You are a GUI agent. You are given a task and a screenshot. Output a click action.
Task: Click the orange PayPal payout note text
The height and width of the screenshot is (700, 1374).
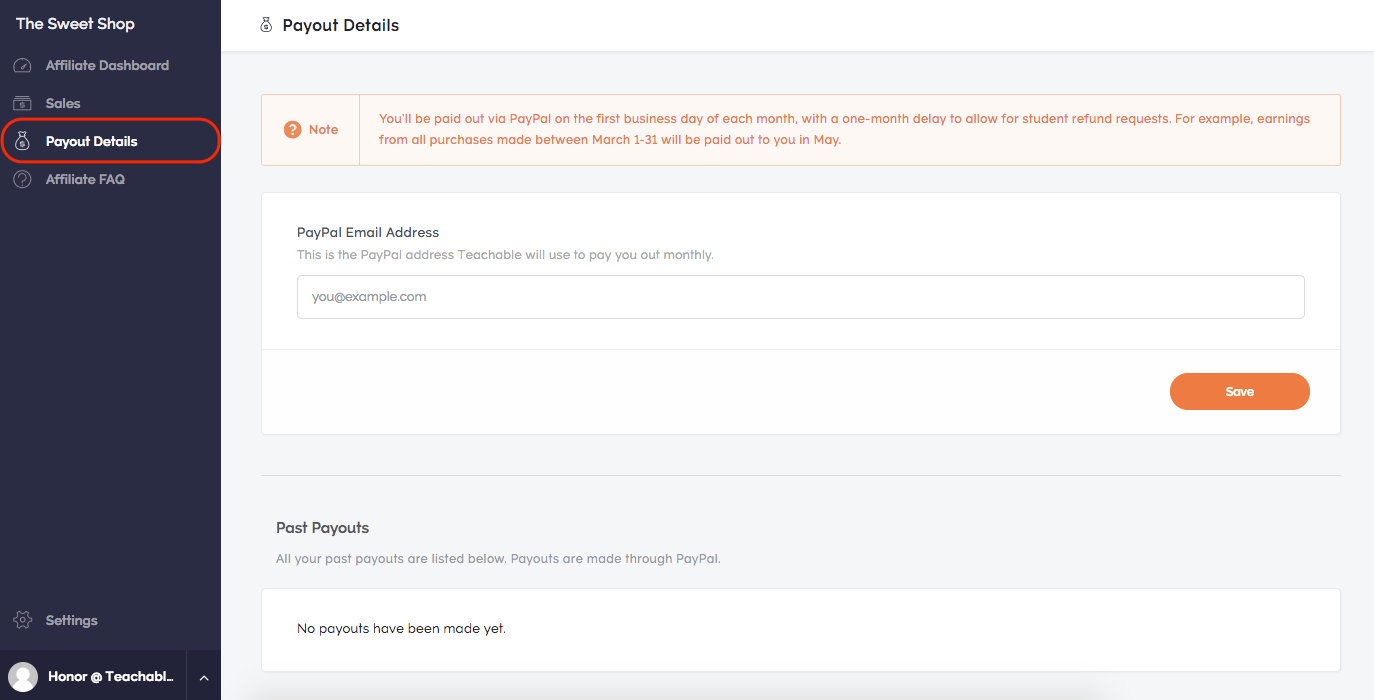point(844,130)
